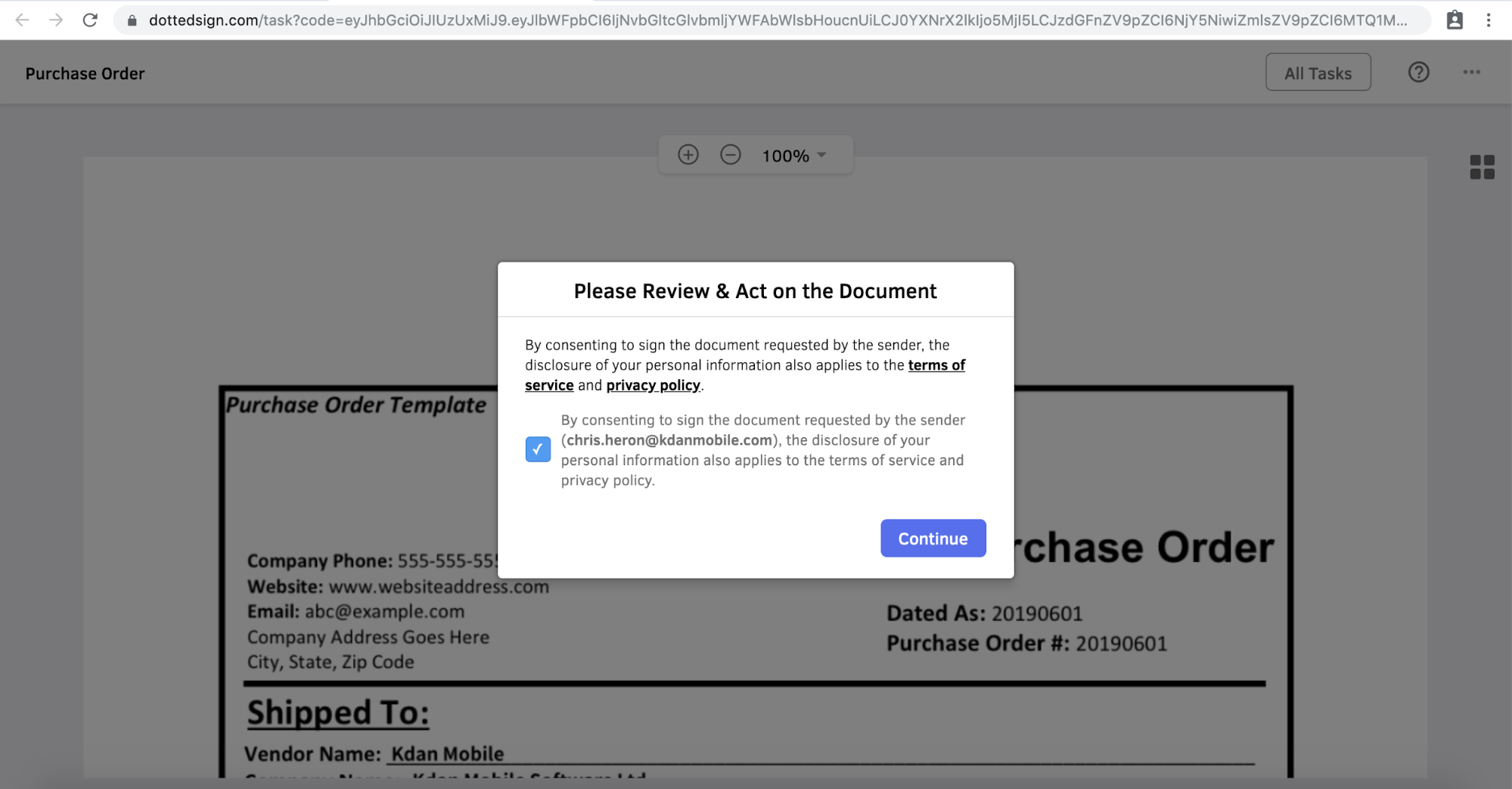Open the All Tasks button
Image resolution: width=1512 pixels, height=789 pixels.
(1318, 73)
